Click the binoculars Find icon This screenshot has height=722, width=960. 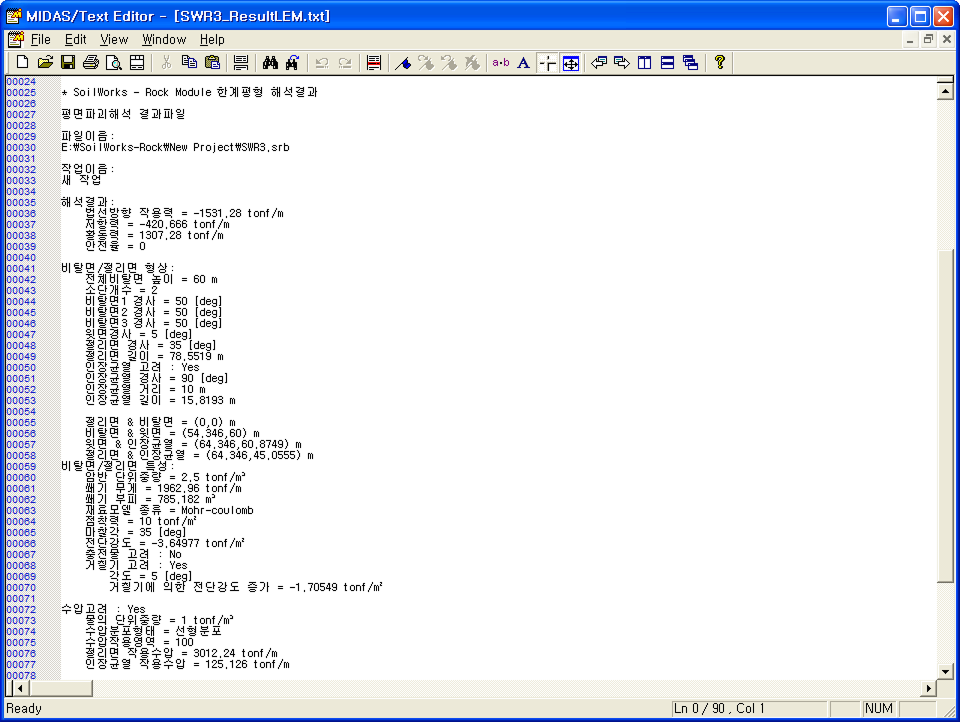pos(270,63)
